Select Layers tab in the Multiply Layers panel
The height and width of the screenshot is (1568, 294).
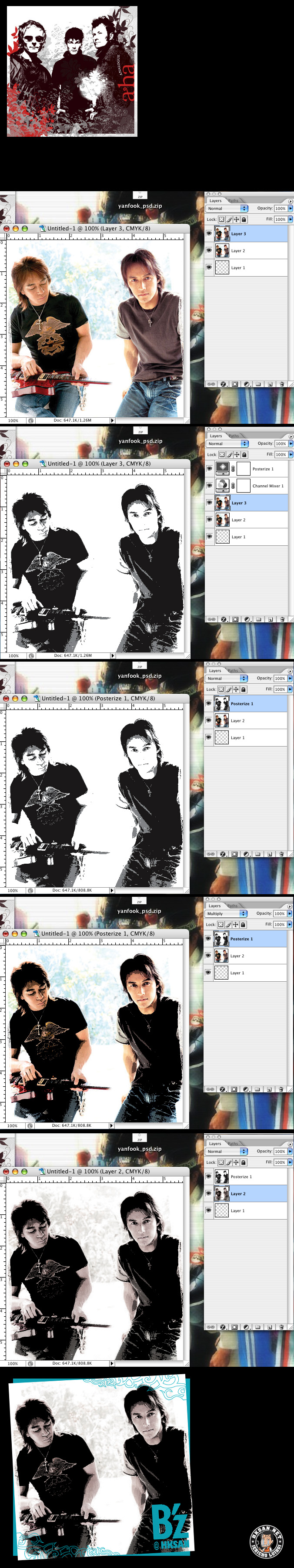click(216, 906)
